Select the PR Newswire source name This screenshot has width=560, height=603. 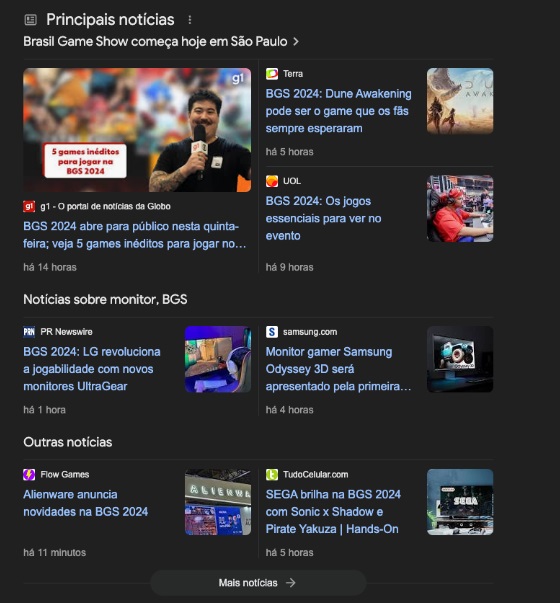click(x=67, y=332)
